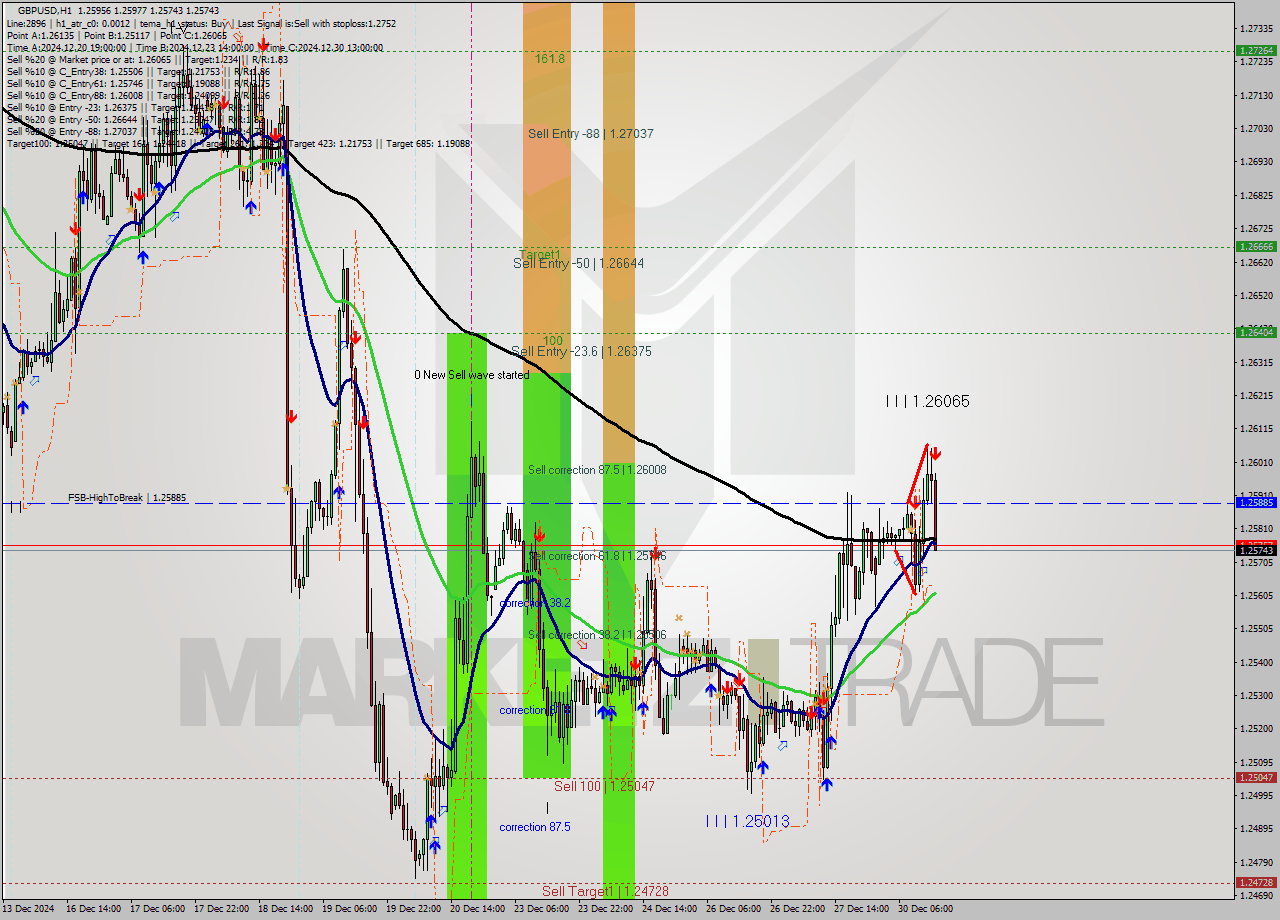Select the 'Sell correction 38.2' label
Screen dimensions: 1280x920
[597, 635]
